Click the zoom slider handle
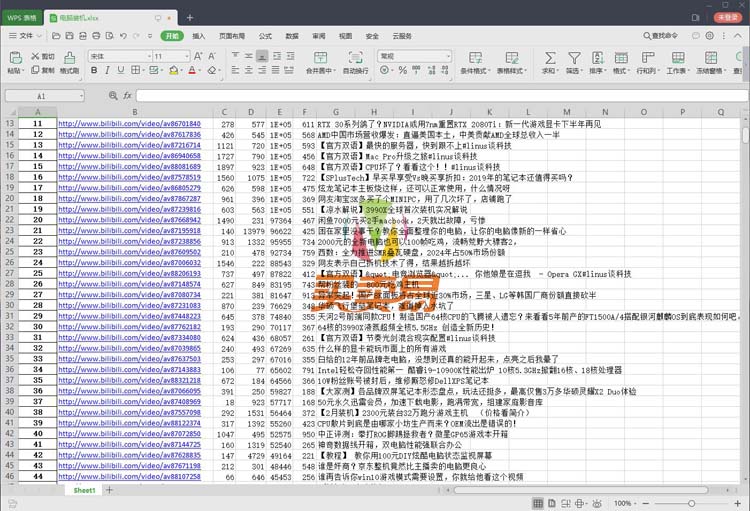Viewport: 750px width, 511px height. pos(691,503)
